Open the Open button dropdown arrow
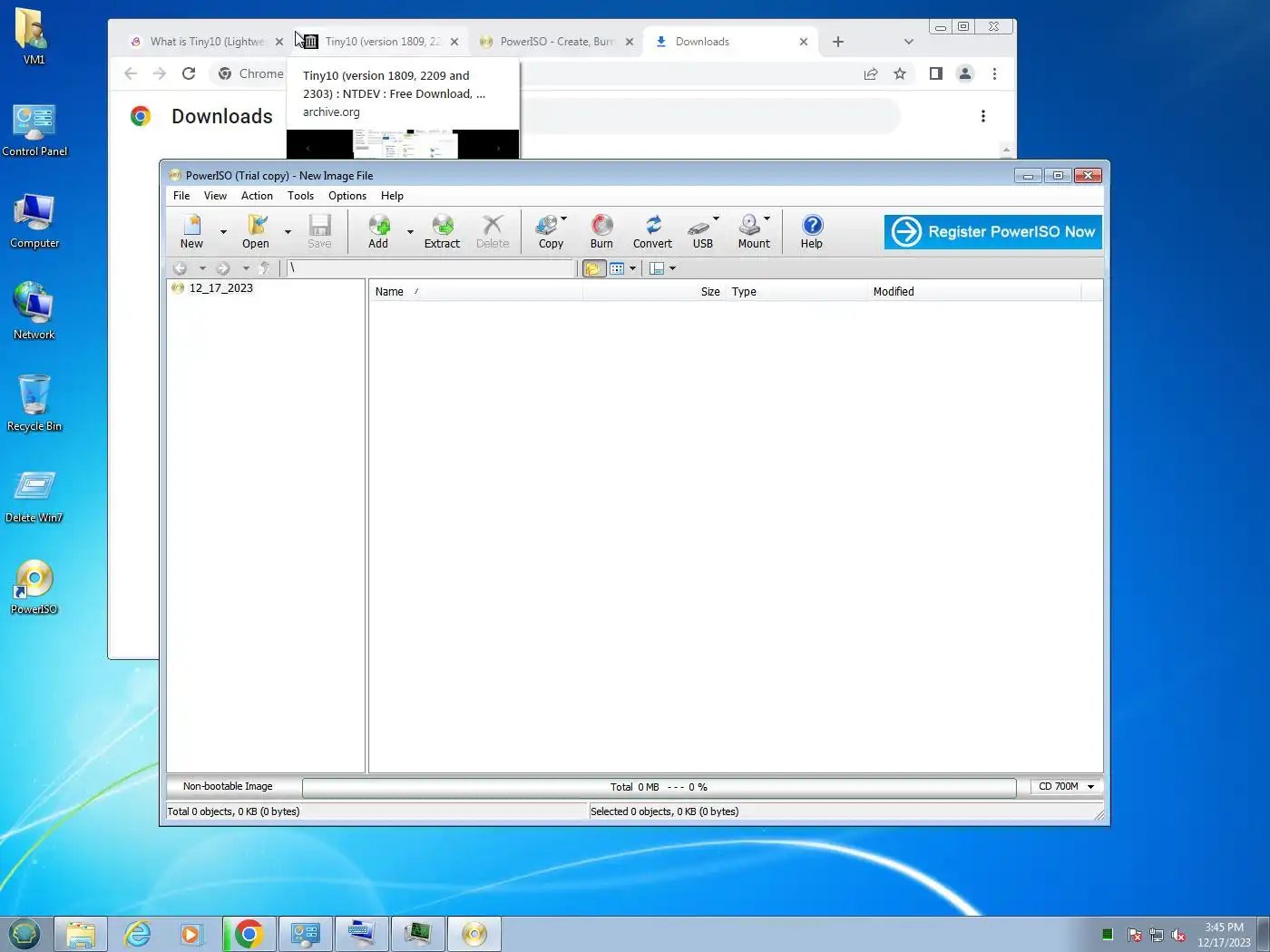Image resolution: width=1270 pixels, height=952 pixels. 288,232
